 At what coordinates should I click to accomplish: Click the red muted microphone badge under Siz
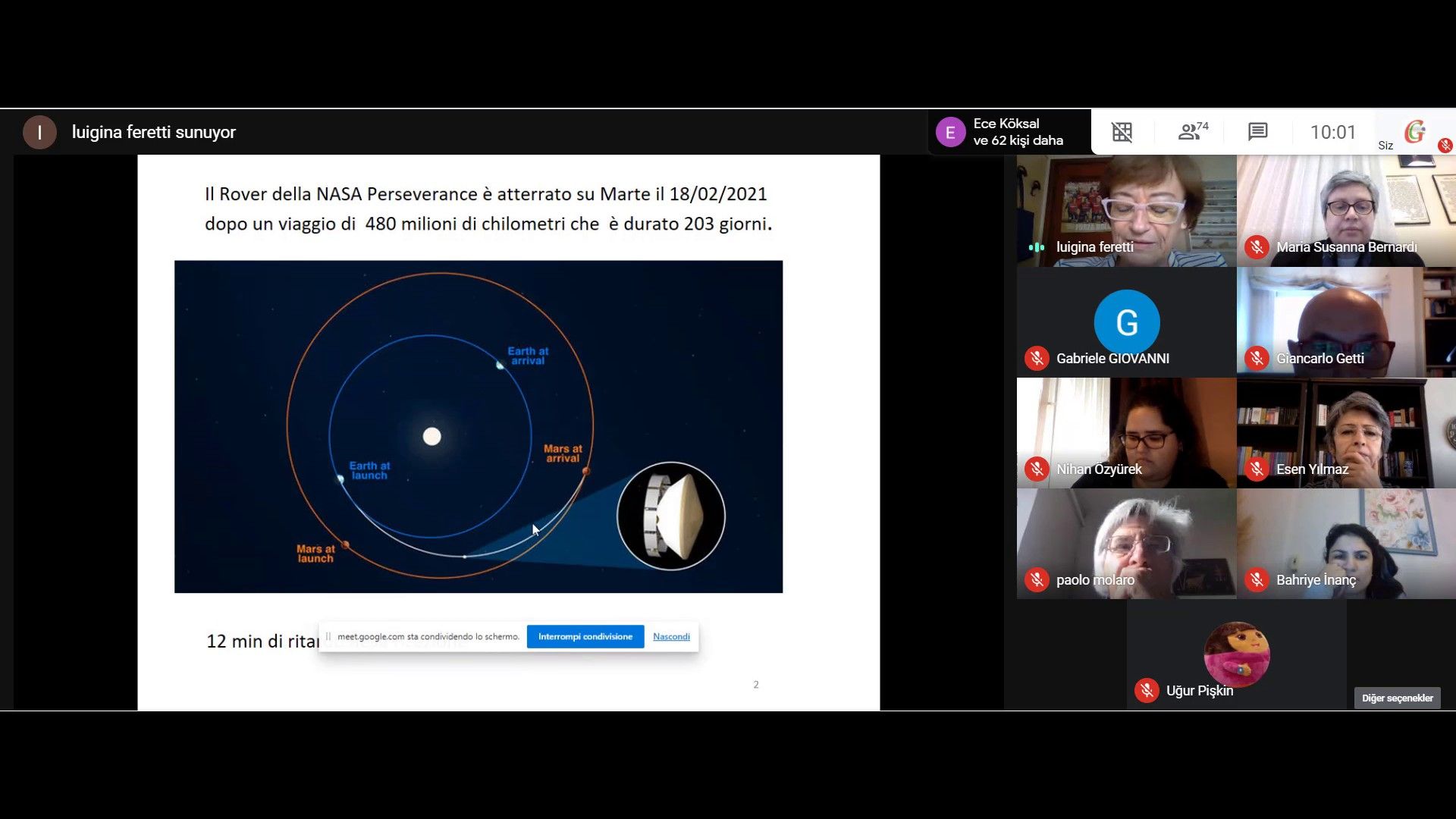coord(1445,145)
